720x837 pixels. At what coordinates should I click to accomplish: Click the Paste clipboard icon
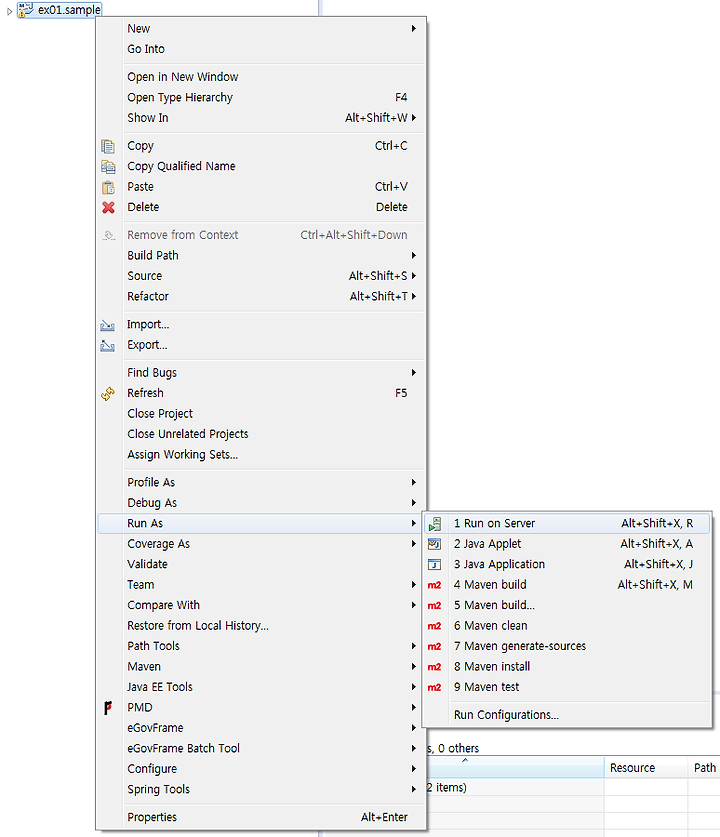coord(108,187)
